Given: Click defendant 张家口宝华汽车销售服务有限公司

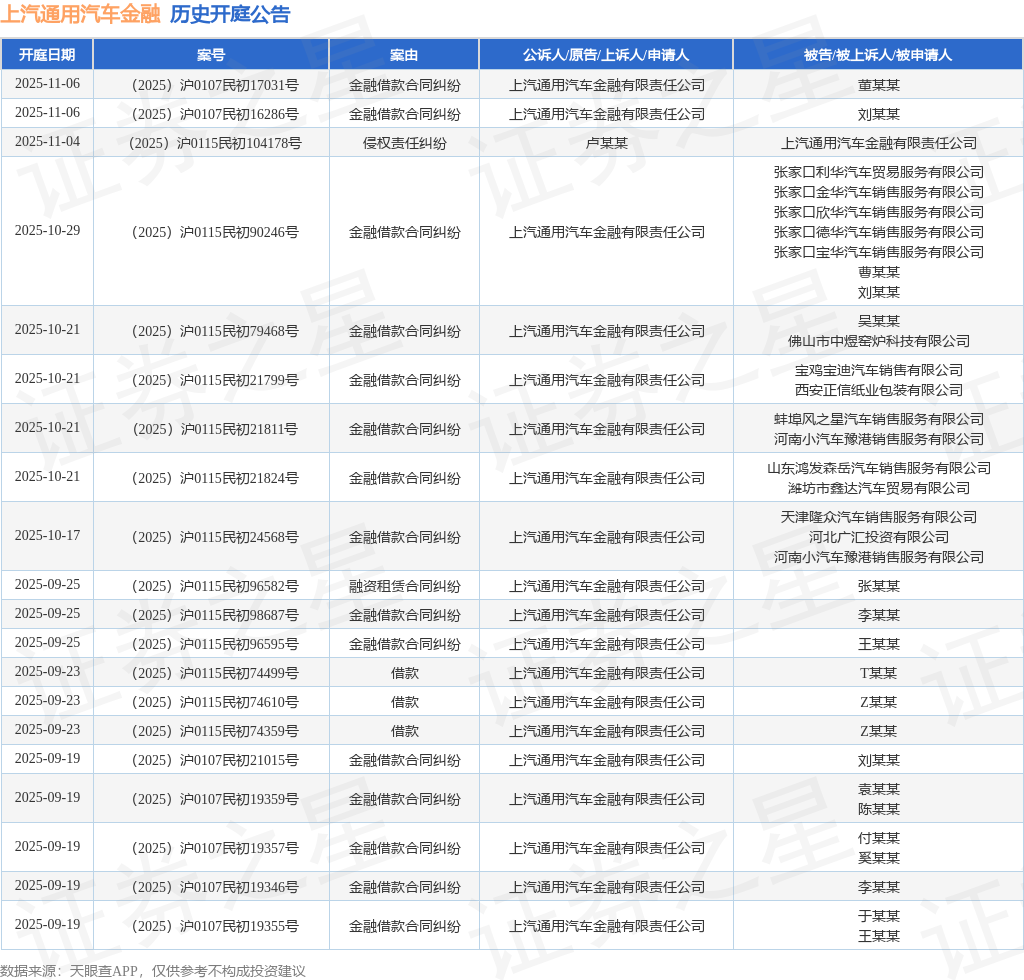Looking at the screenshot, I should (878, 252).
